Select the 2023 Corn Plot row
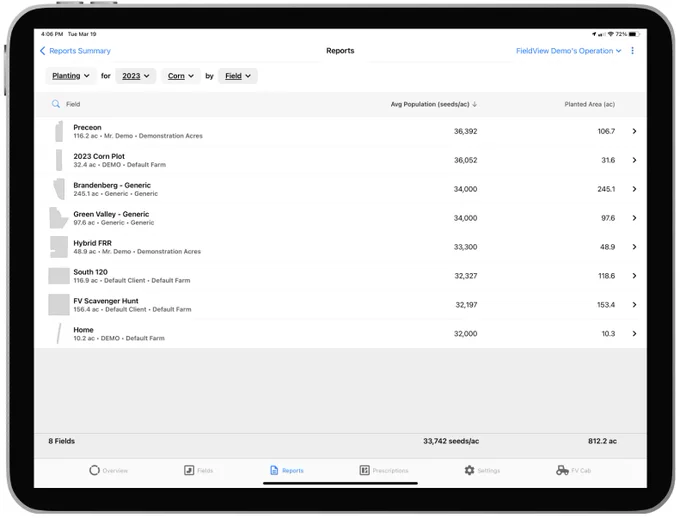The width and height of the screenshot is (680, 518). click(x=340, y=160)
